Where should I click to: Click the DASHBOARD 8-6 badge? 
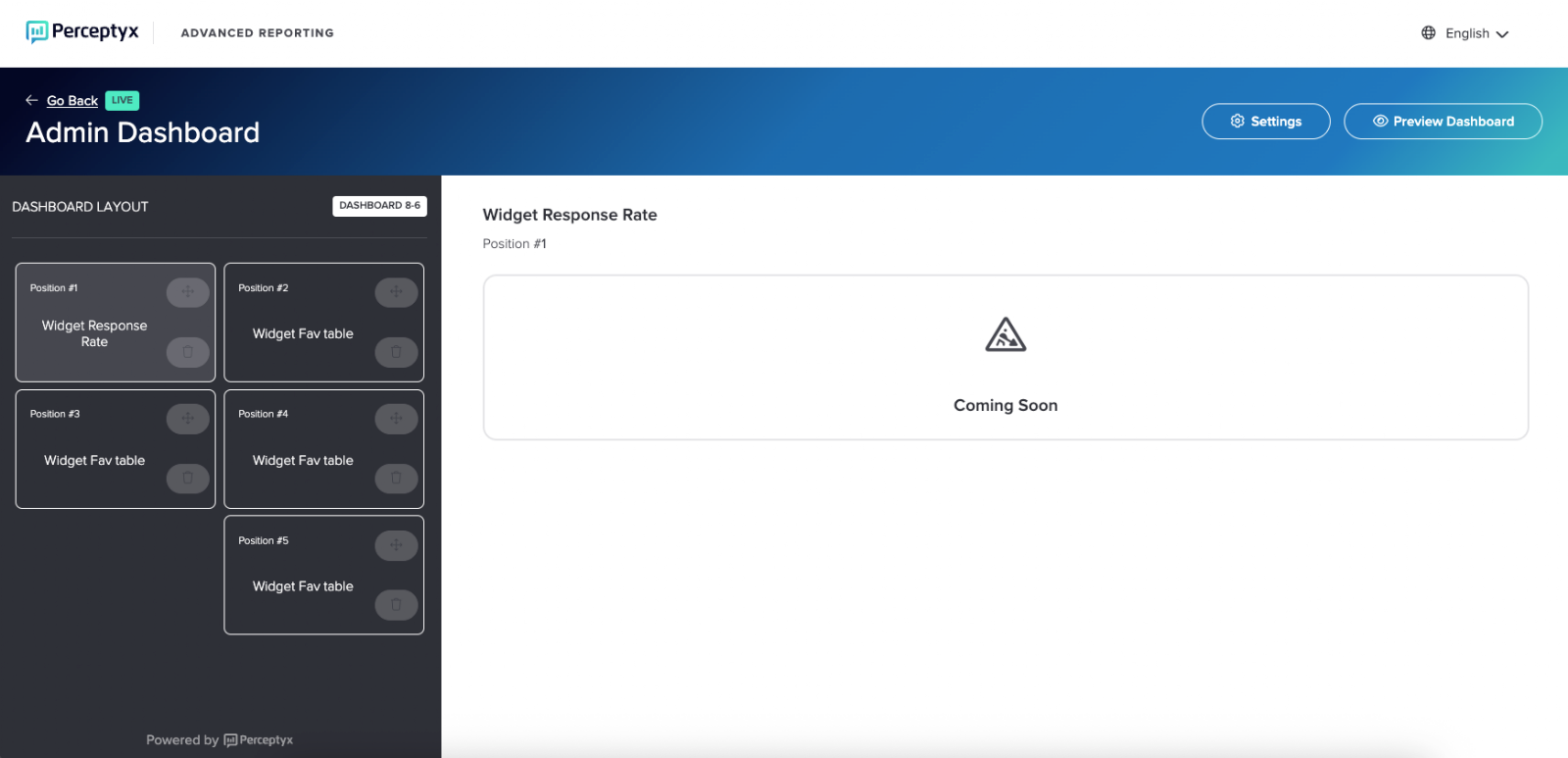(380, 206)
